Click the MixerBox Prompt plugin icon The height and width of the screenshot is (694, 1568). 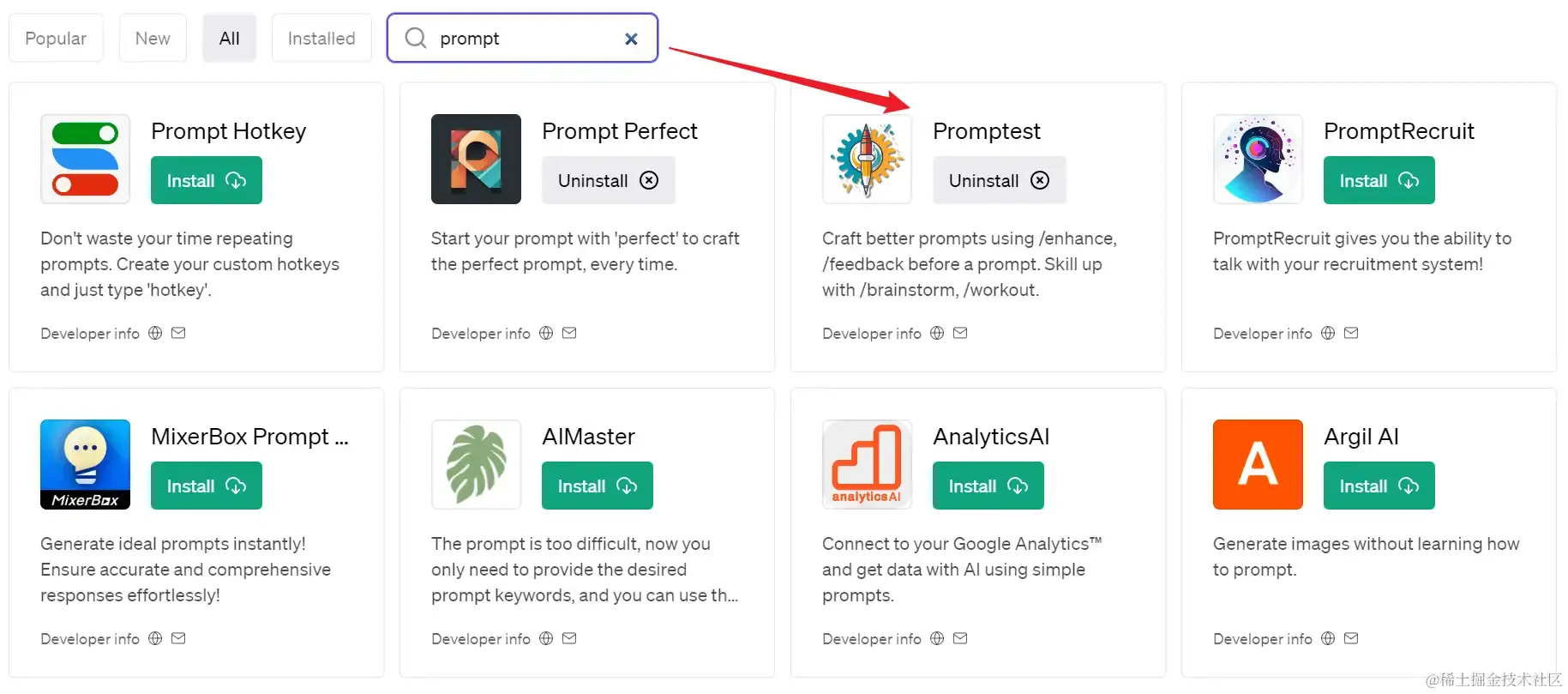tap(84, 464)
